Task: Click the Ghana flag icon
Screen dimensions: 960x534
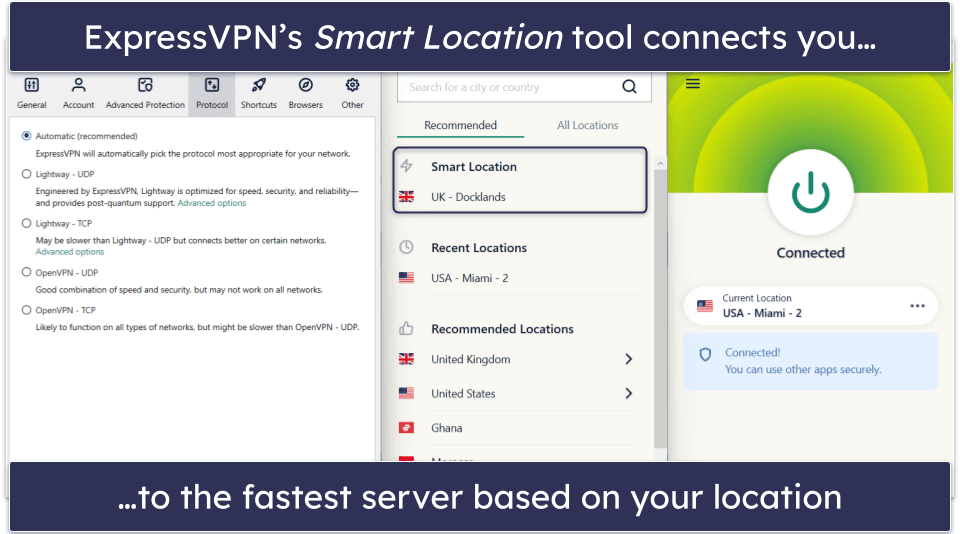Action: click(407, 427)
